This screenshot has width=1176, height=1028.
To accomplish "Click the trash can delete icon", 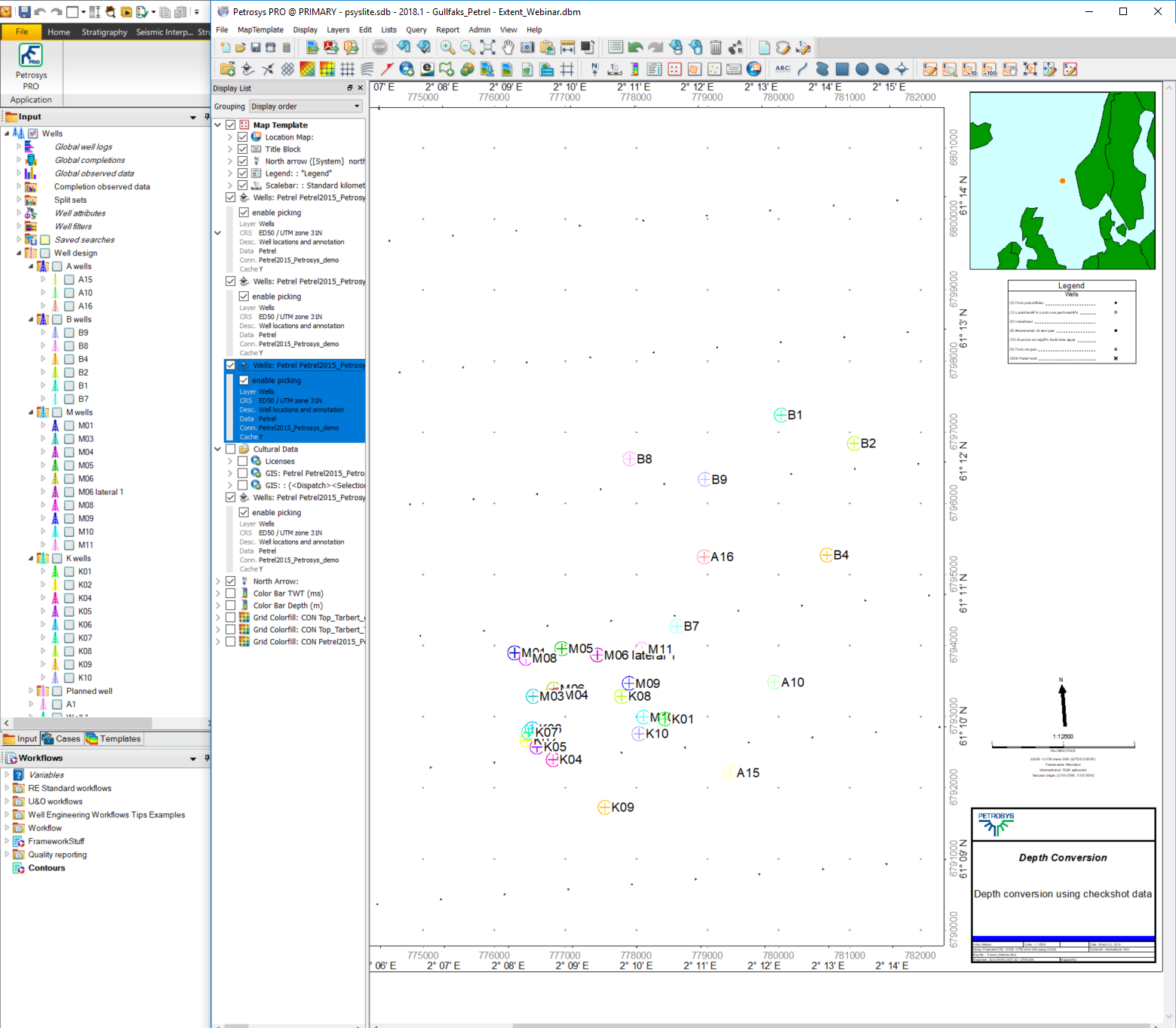I will [x=716, y=48].
